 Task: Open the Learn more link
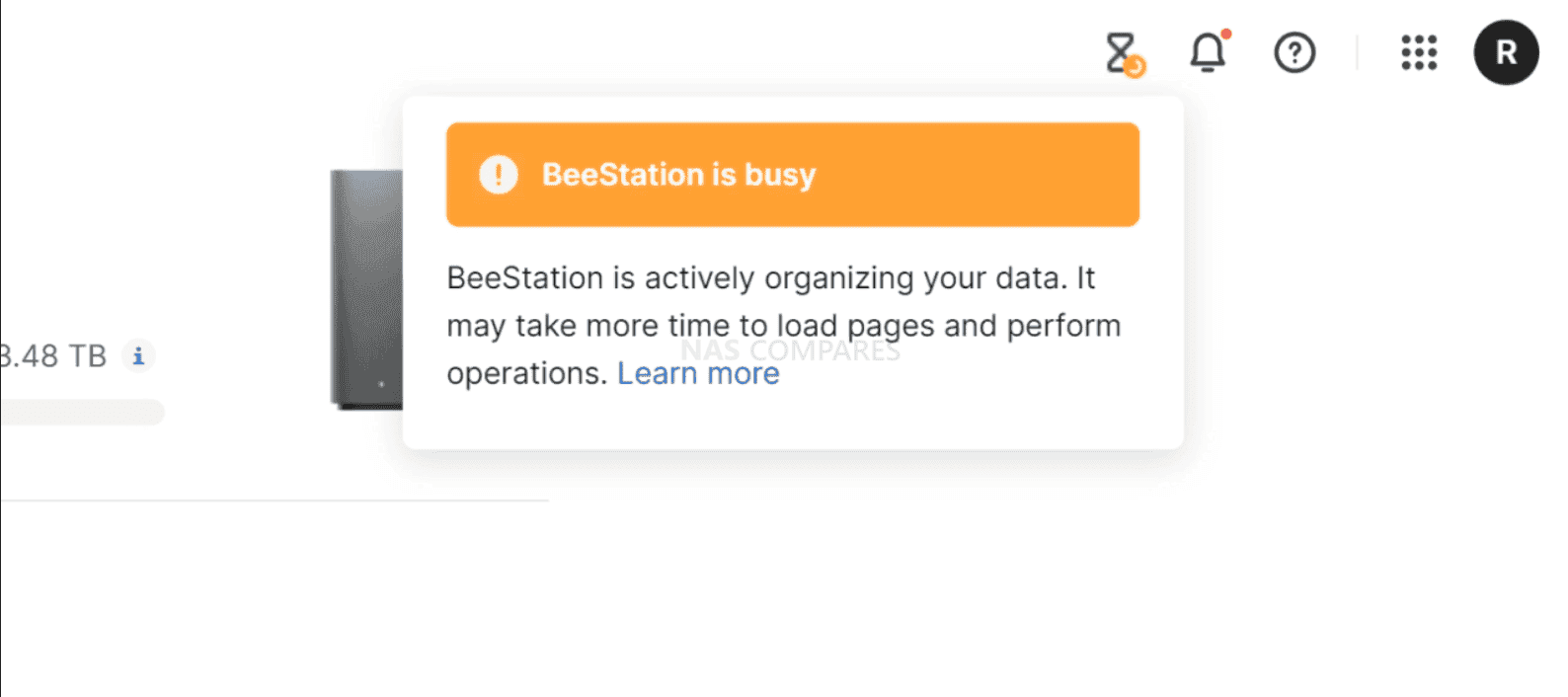pos(698,373)
